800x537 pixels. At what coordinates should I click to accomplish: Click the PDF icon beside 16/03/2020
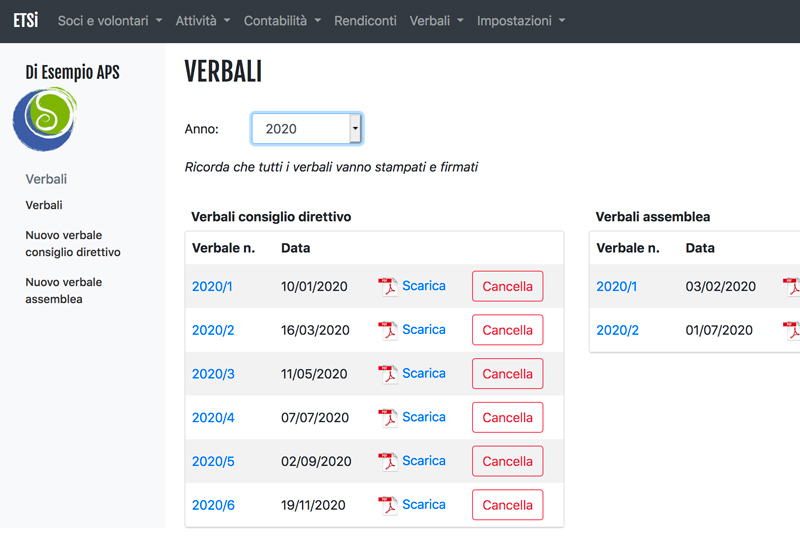[388, 330]
